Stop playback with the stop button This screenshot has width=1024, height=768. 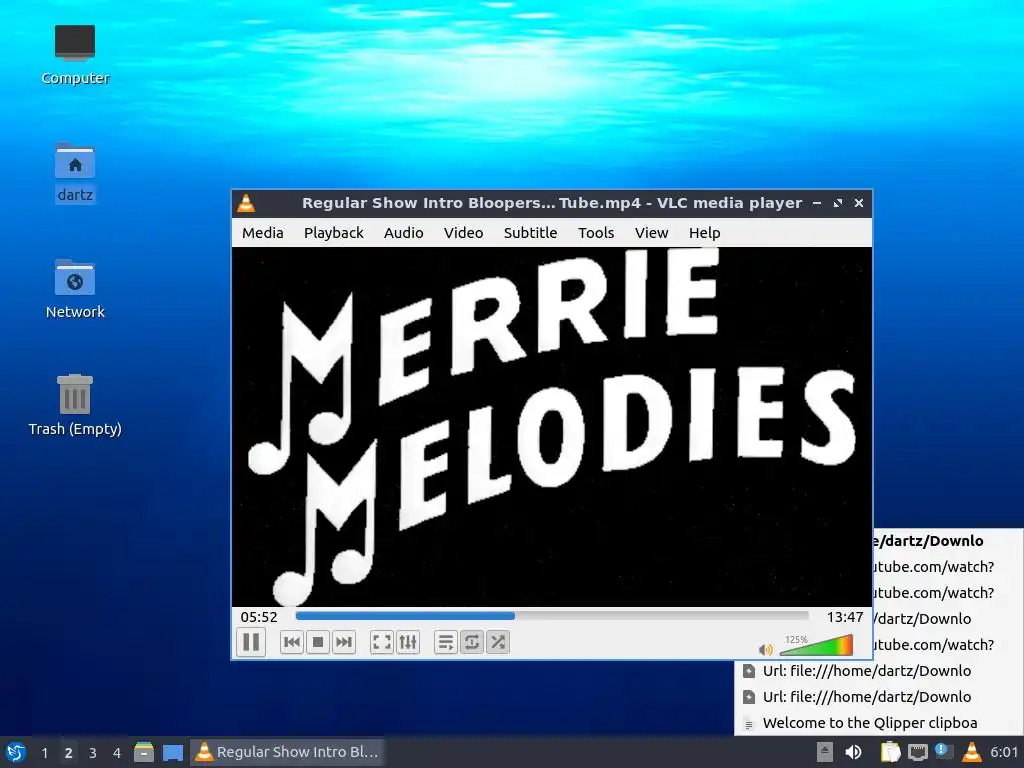click(x=318, y=643)
